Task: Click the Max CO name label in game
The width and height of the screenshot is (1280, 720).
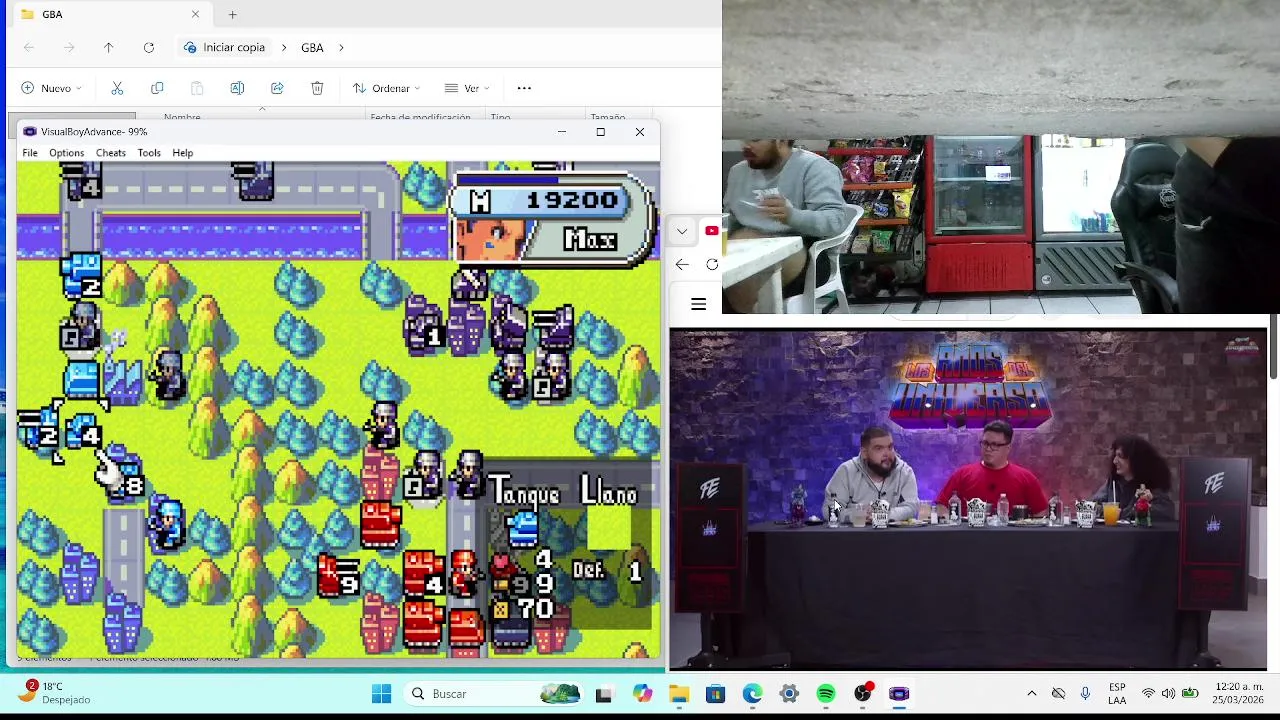Action: coord(590,240)
